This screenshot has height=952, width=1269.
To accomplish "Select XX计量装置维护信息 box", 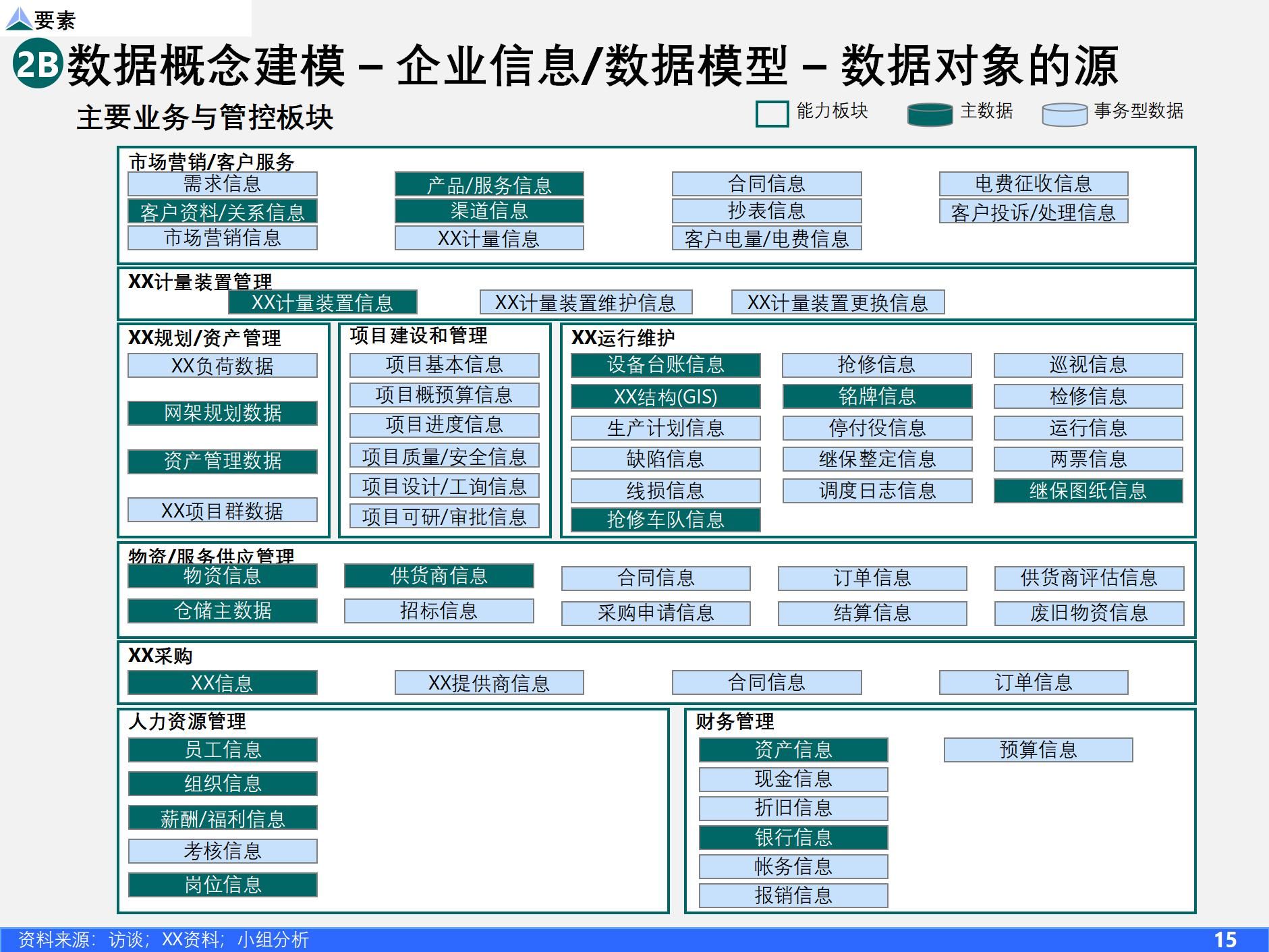I will coord(586,302).
